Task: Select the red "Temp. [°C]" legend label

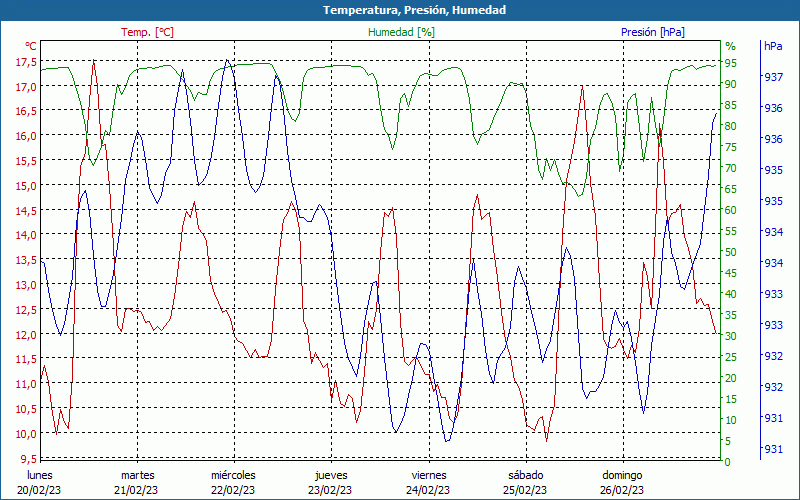Action: (x=147, y=32)
